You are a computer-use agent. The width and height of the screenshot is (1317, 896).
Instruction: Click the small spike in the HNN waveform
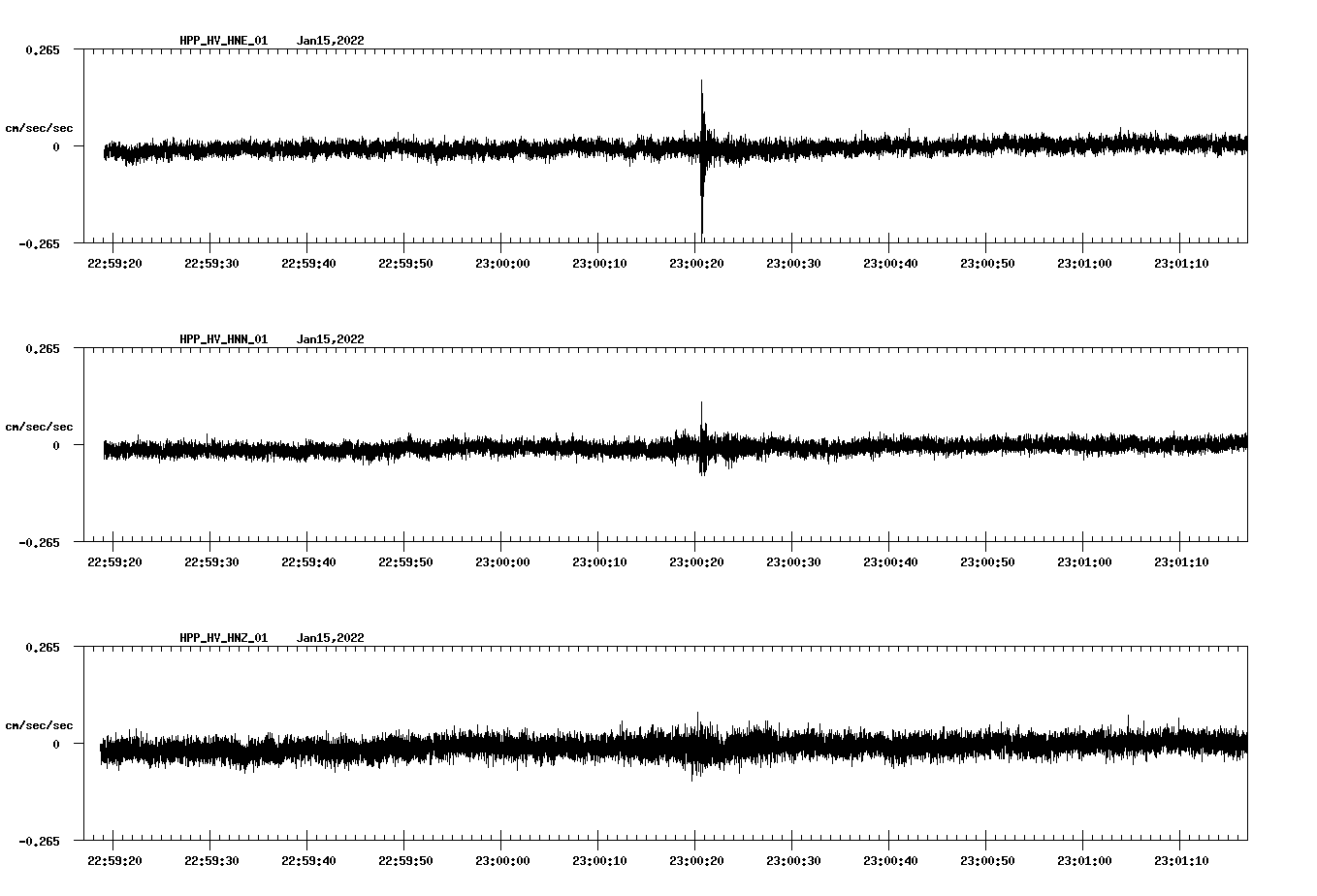point(702,438)
